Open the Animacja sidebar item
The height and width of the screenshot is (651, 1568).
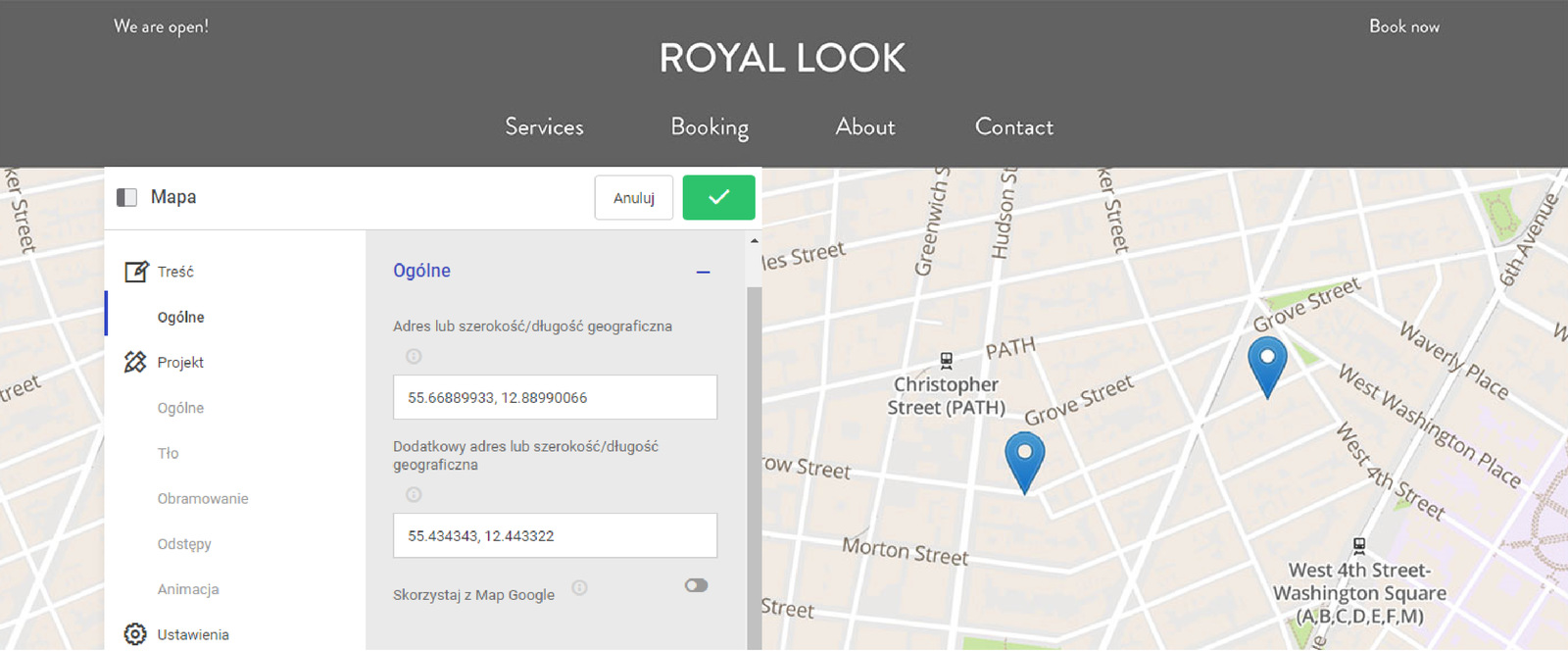(188, 589)
